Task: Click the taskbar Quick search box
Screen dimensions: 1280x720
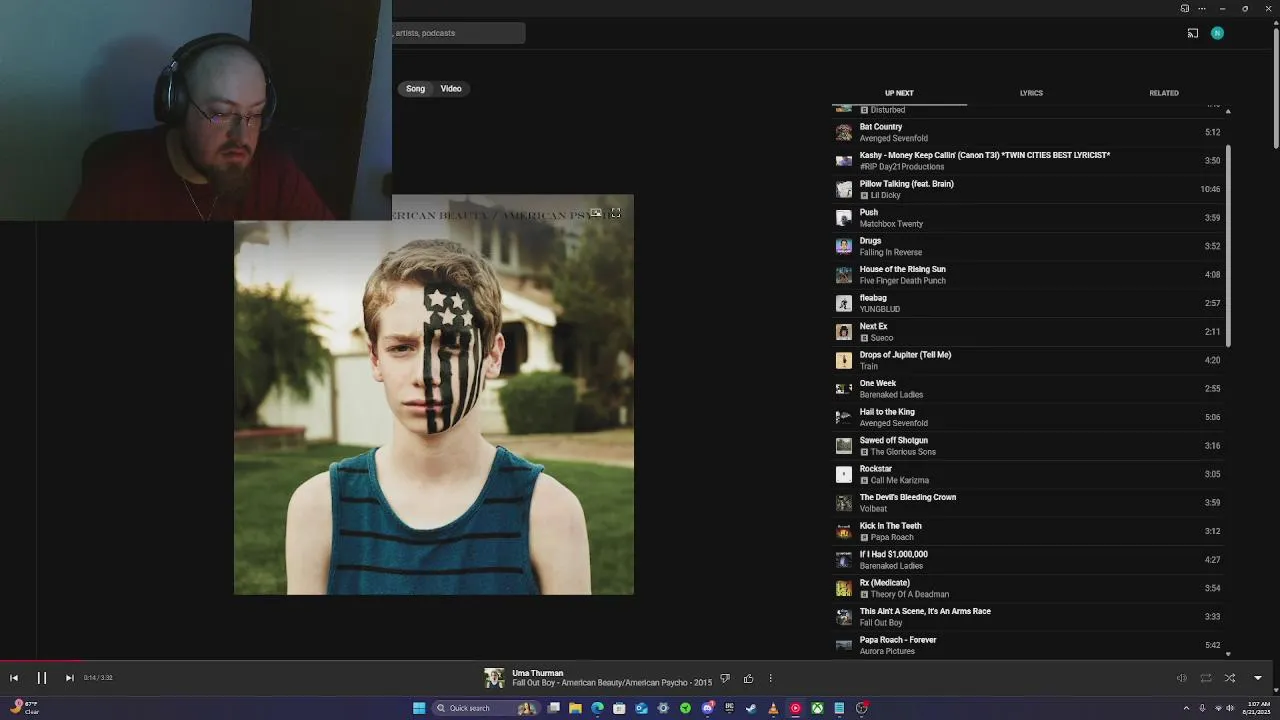Action: pyautogui.click(x=486, y=708)
